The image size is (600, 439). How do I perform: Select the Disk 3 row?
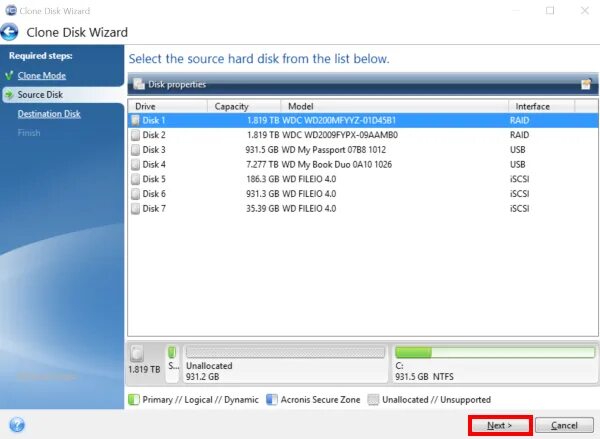[363, 150]
